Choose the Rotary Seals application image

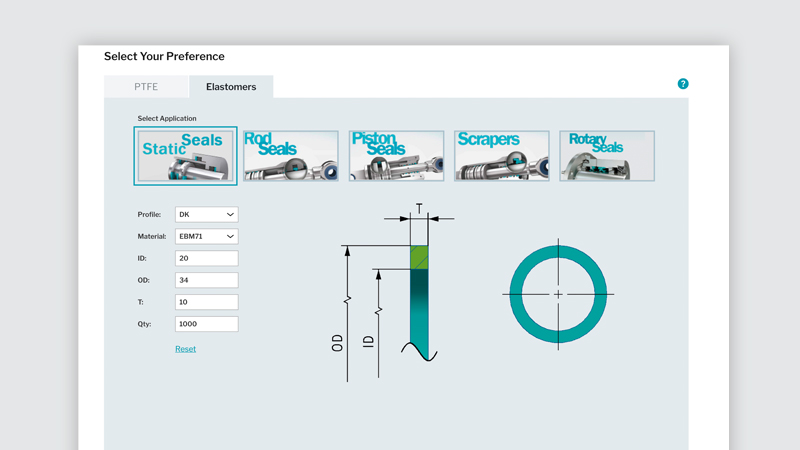coord(607,156)
